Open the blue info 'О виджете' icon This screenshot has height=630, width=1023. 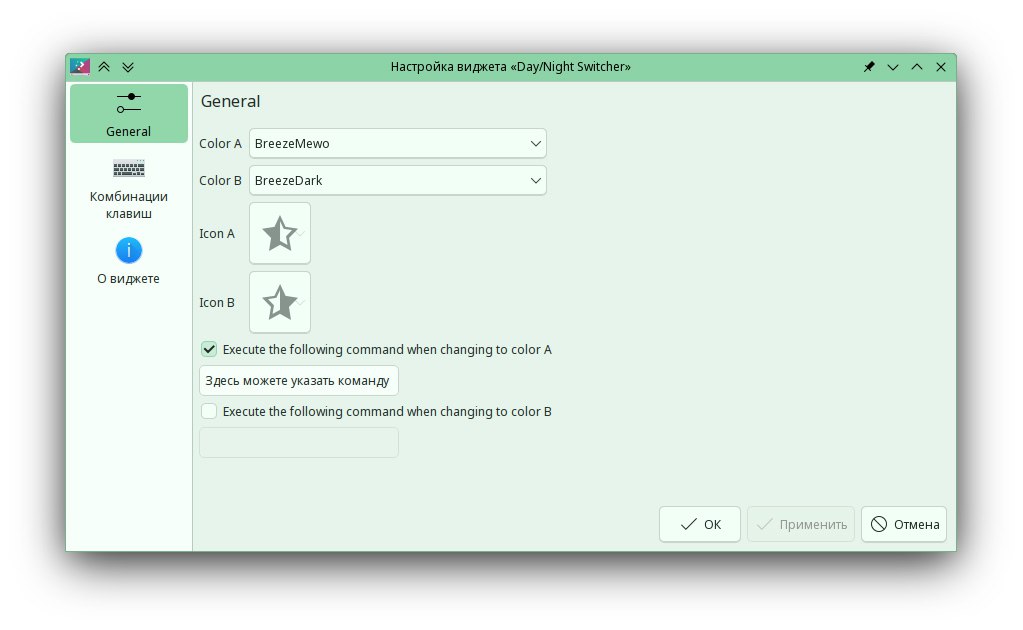pos(128,250)
